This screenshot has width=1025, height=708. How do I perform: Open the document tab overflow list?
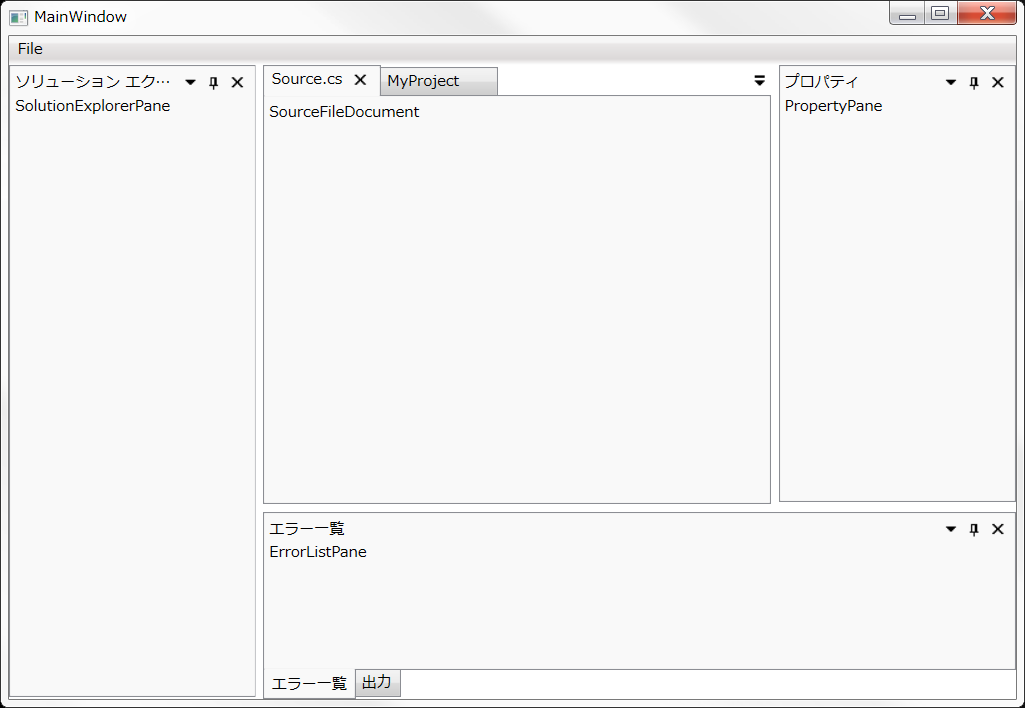[x=759, y=81]
